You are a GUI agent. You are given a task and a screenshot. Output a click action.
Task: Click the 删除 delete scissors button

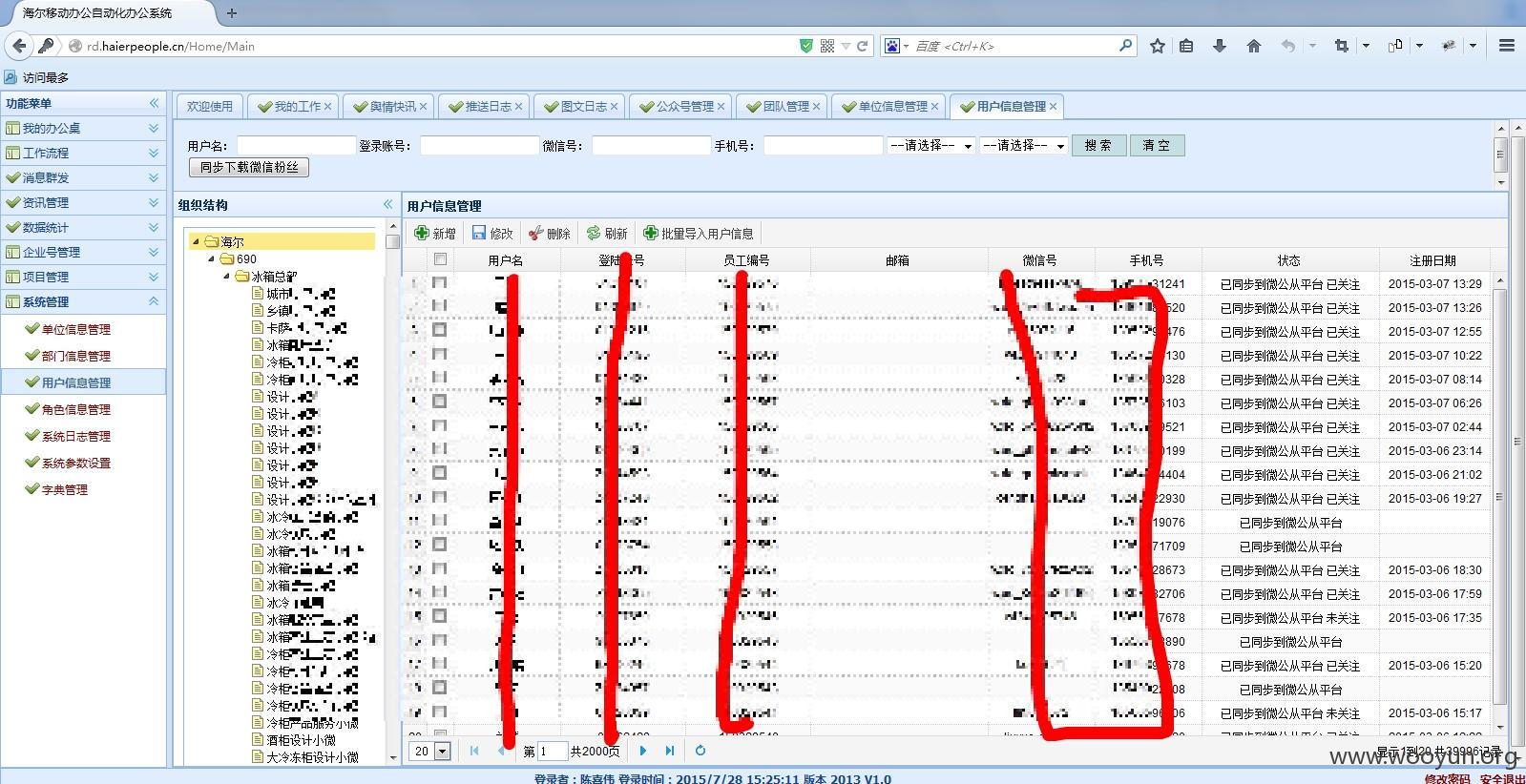point(550,233)
